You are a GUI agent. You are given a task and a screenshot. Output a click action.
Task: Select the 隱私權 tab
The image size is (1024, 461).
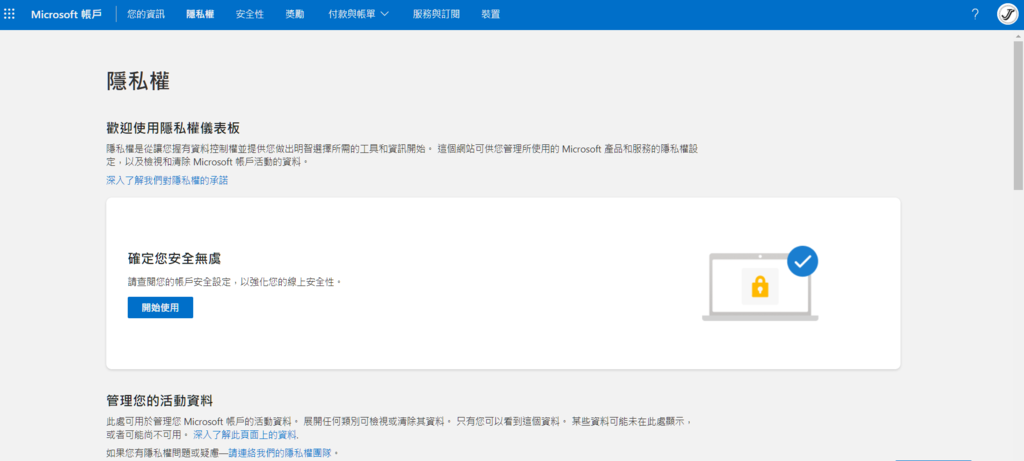tap(200, 14)
